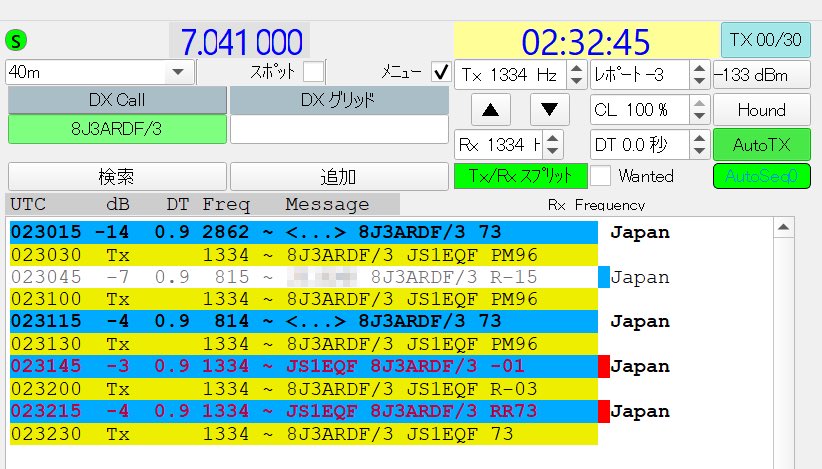The height and width of the screenshot is (469, 822).
Task: Click the Message column header
Action: coord(327,204)
